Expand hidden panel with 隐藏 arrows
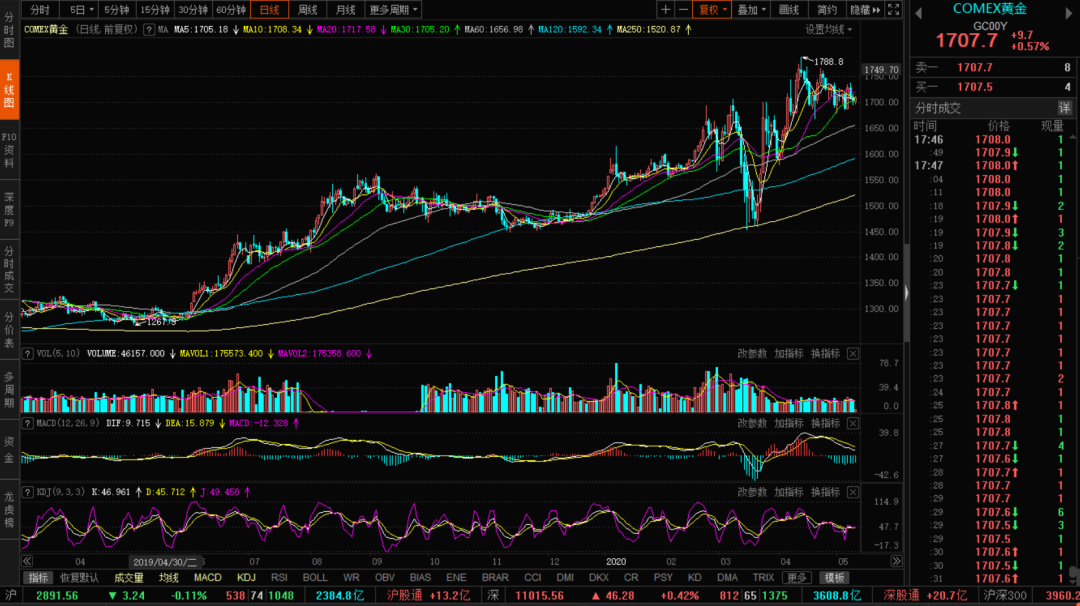The image size is (1080, 606). coord(865,10)
